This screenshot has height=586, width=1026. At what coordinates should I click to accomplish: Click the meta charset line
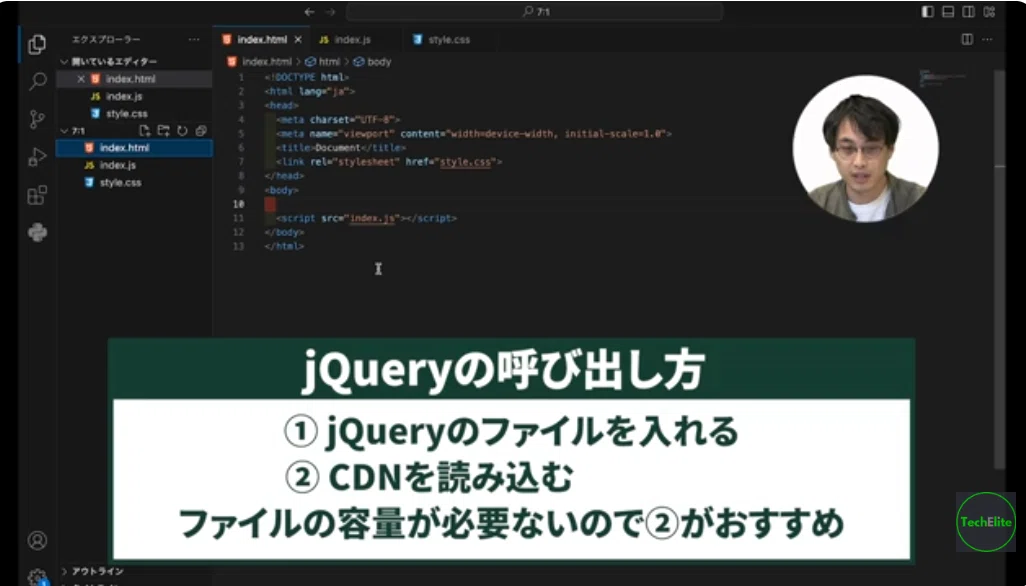[x=338, y=120]
